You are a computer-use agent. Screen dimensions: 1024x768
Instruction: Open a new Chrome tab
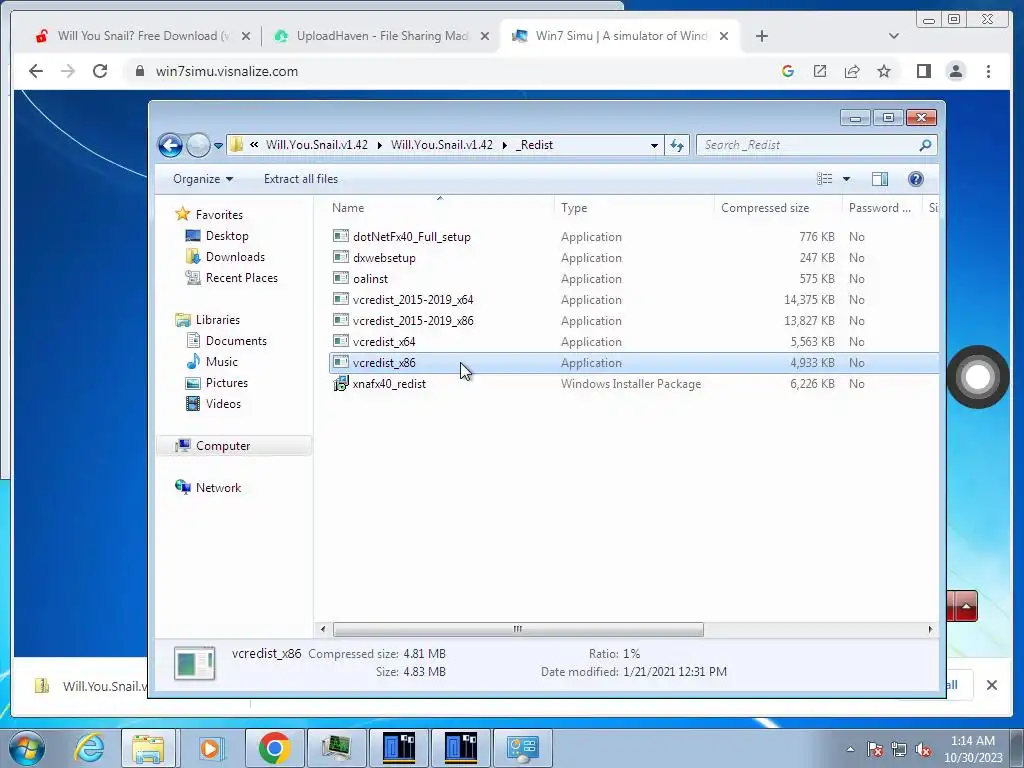[x=761, y=36]
